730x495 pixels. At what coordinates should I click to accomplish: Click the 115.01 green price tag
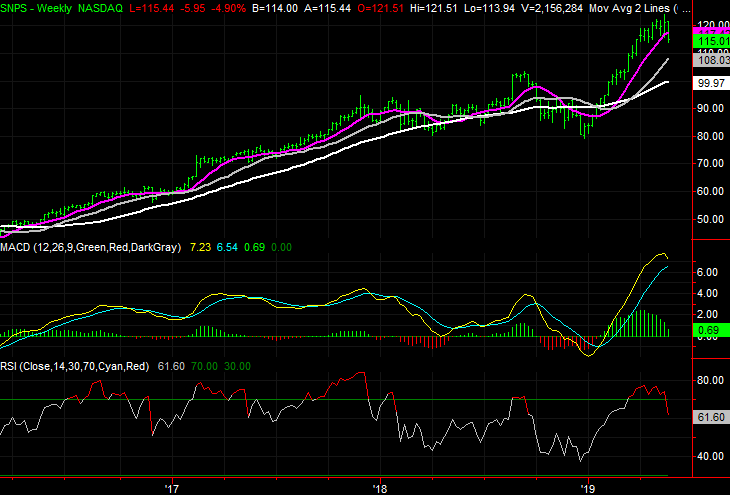tap(711, 41)
